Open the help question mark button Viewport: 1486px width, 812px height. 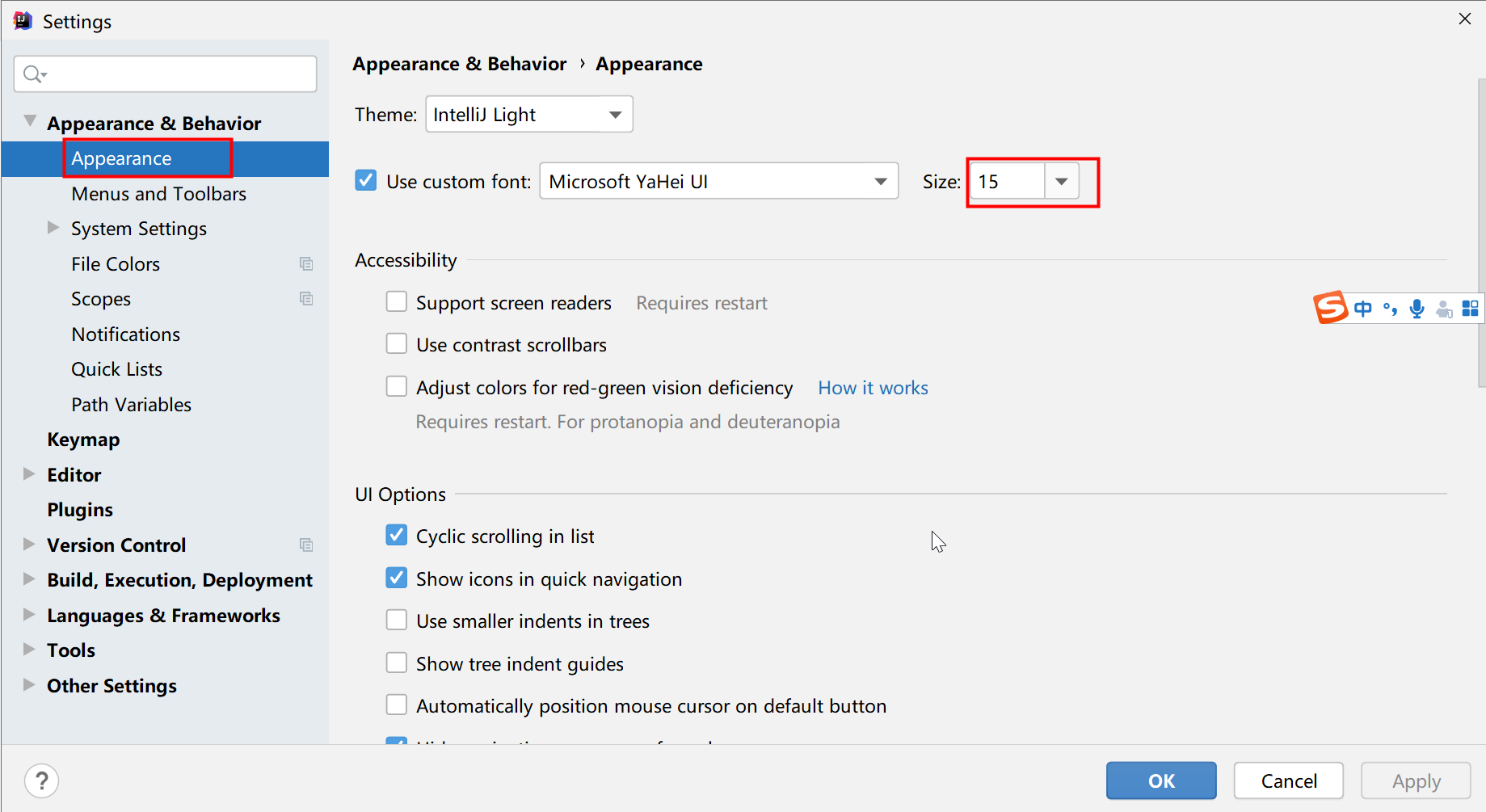(x=42, y=781)
